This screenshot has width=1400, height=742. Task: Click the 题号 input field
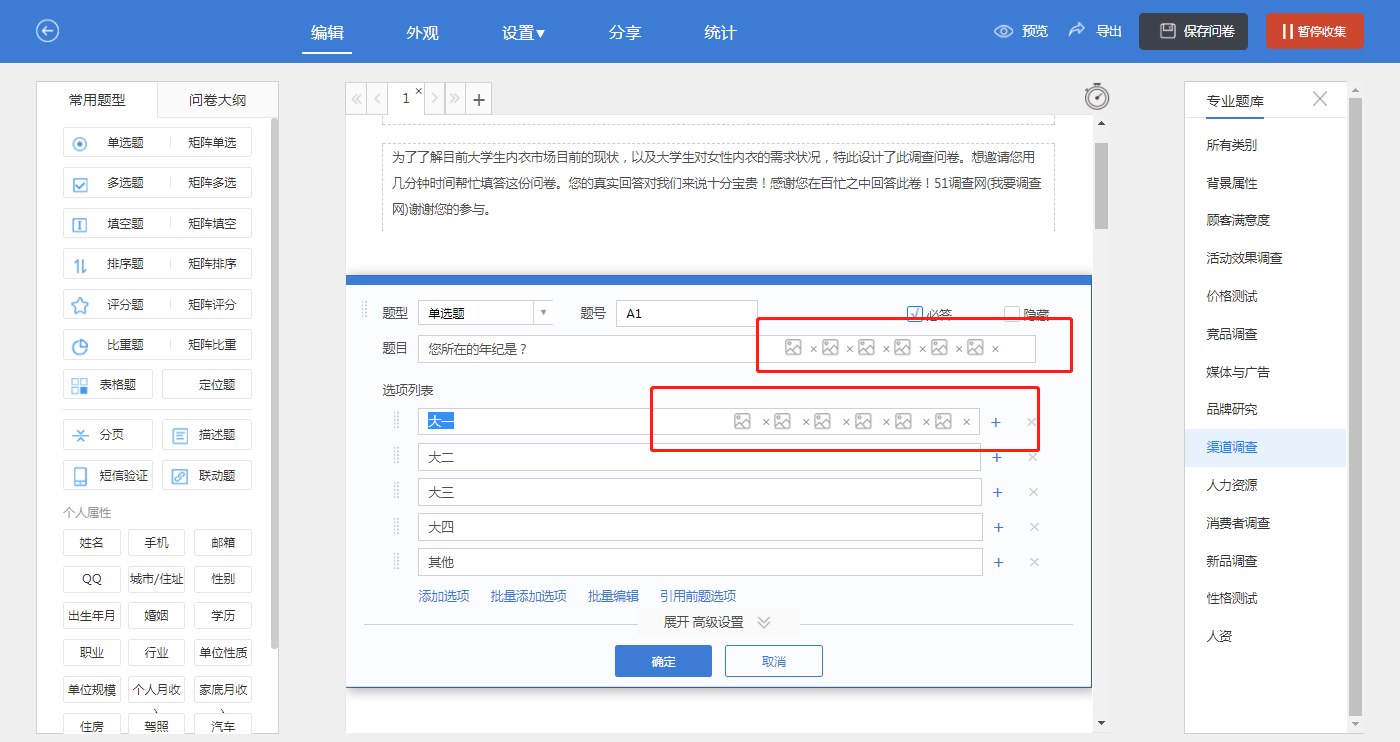(x=686, y=313)
